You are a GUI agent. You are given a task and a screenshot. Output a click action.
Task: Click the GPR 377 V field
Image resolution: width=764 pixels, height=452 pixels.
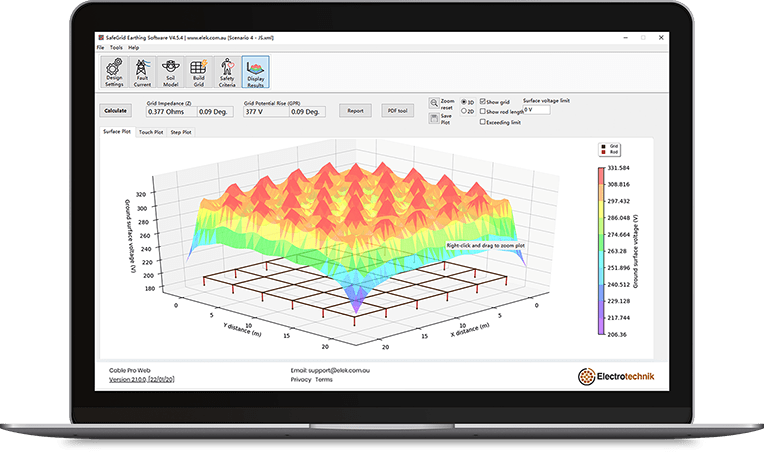point(266,112)
